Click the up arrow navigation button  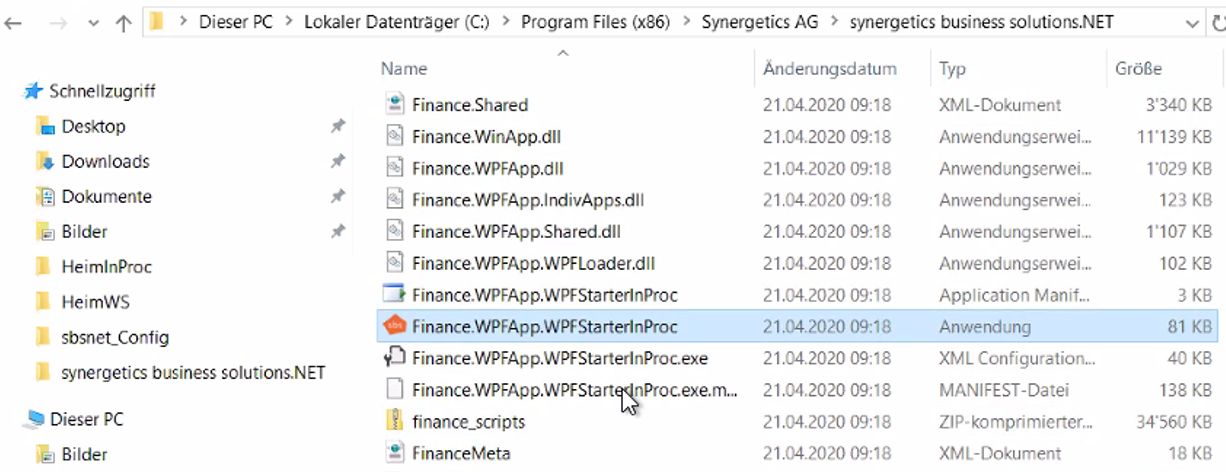click(123, 24)
